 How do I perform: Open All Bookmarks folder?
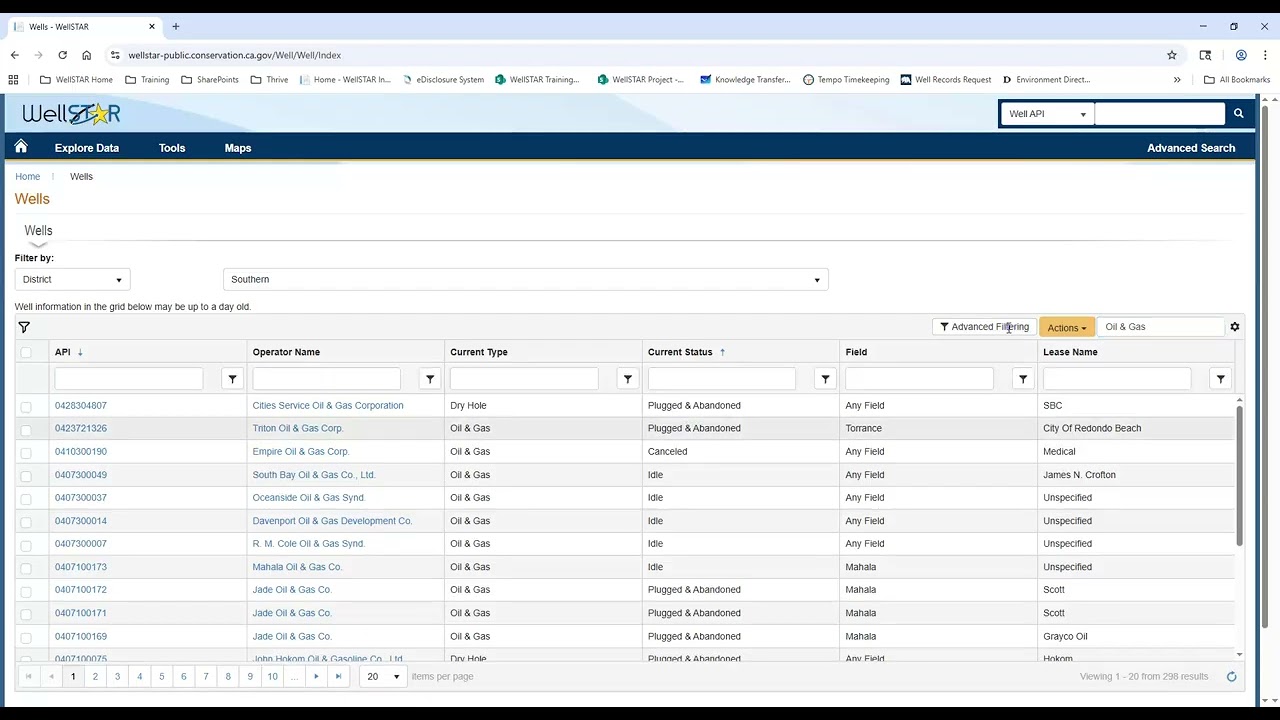pos(1237,80)
